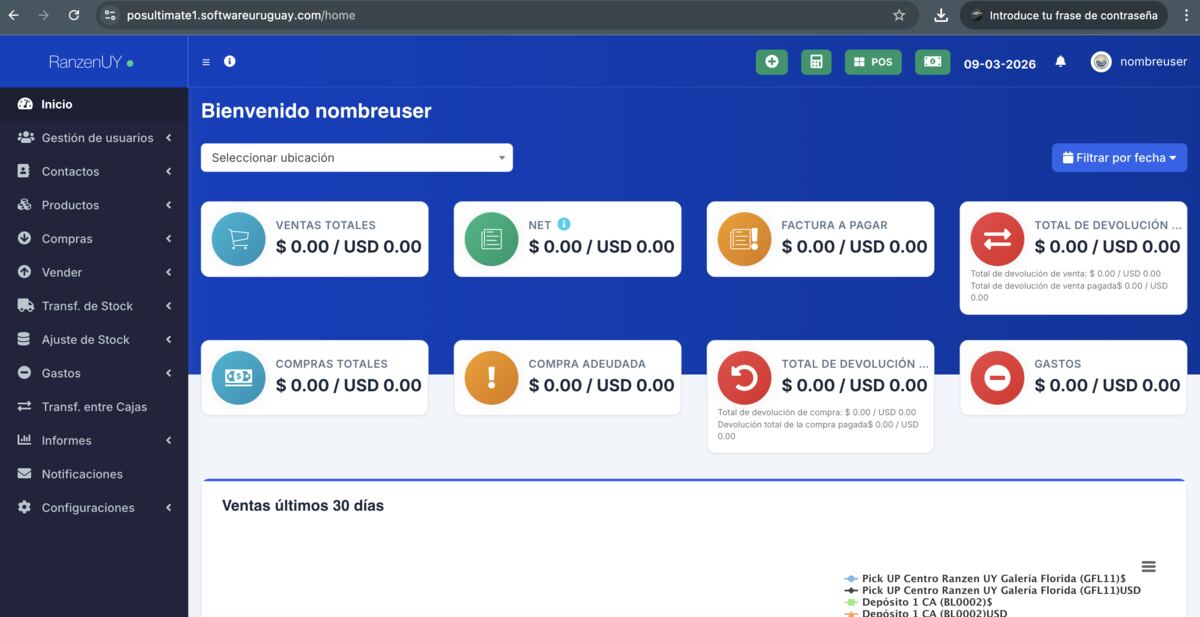Open the Filtrar por fecha dropdown
The image size is (1200, 617).
click(1119, 158)
